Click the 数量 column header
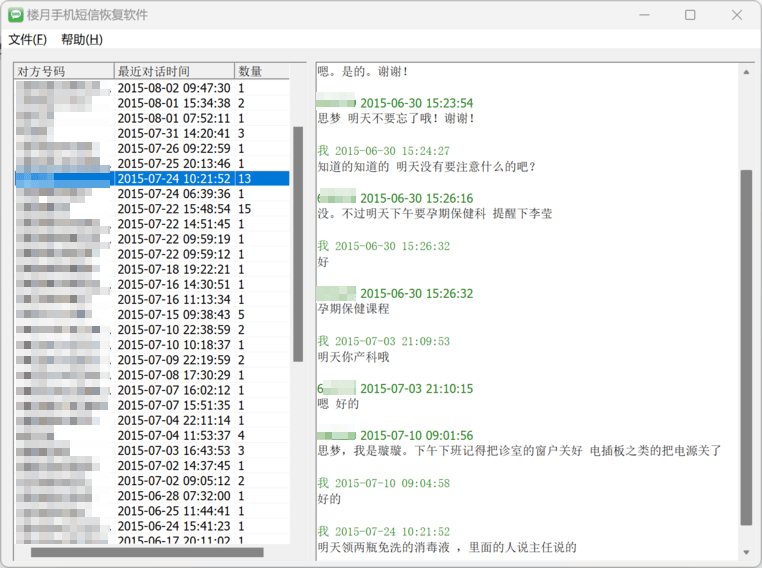 pos(261,71)
